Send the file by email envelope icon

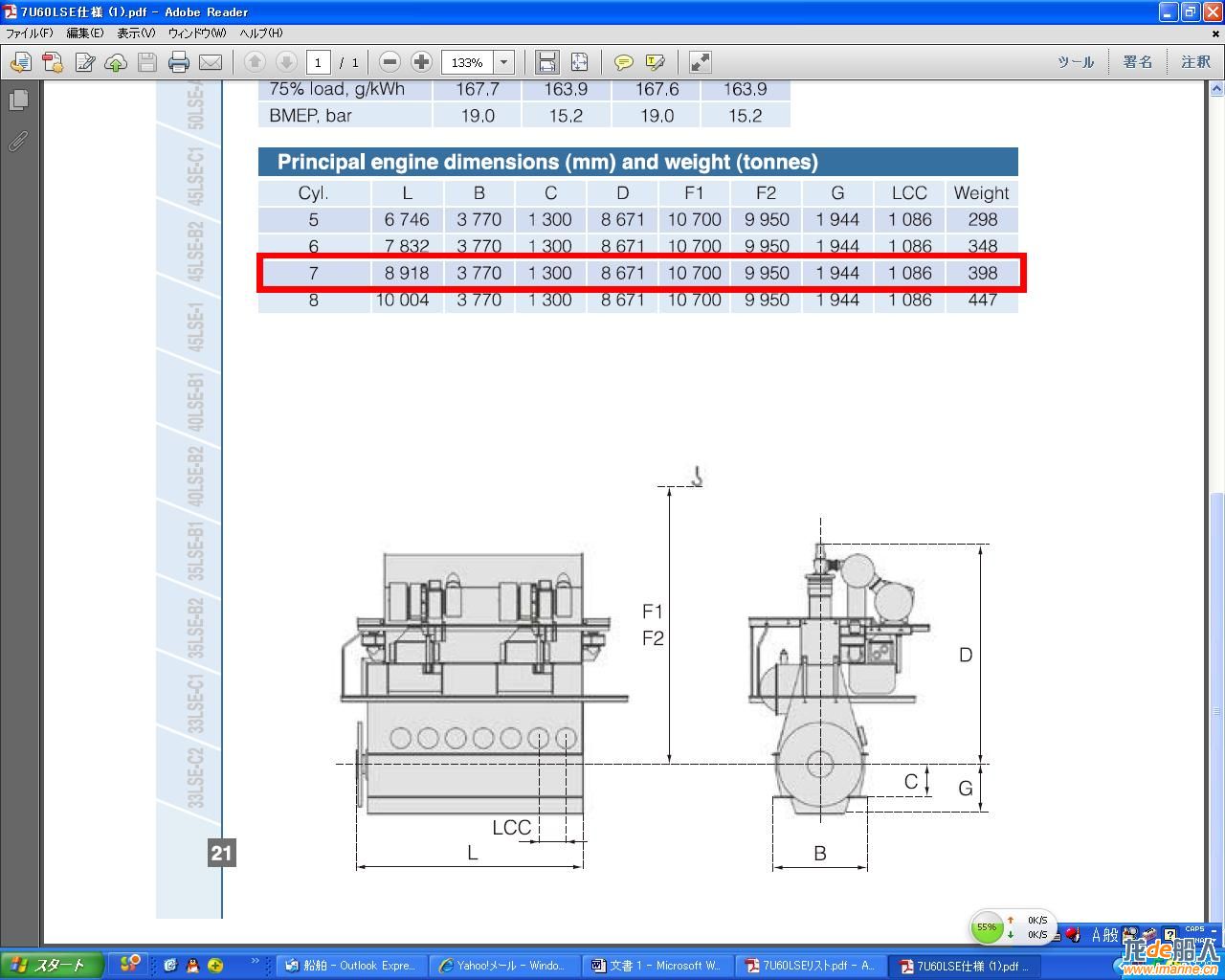pos(210,62)
